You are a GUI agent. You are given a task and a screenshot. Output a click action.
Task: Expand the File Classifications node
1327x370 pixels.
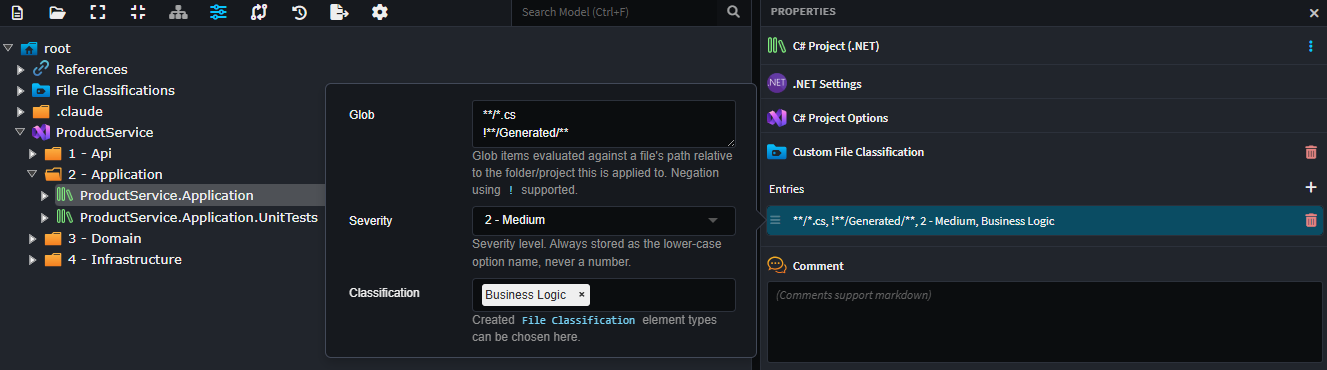[20, 91]
